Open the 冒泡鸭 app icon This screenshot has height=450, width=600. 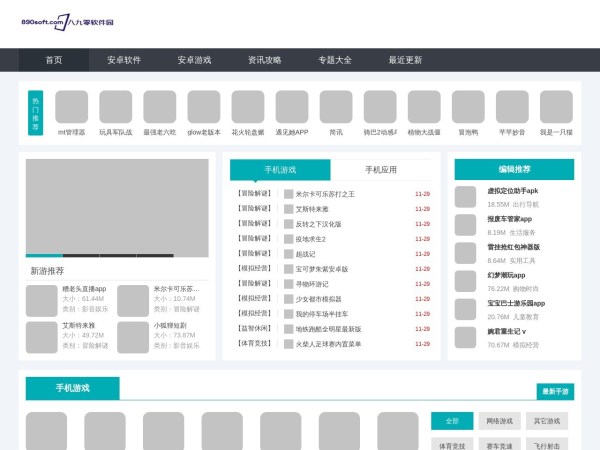(x=468, y=107)
